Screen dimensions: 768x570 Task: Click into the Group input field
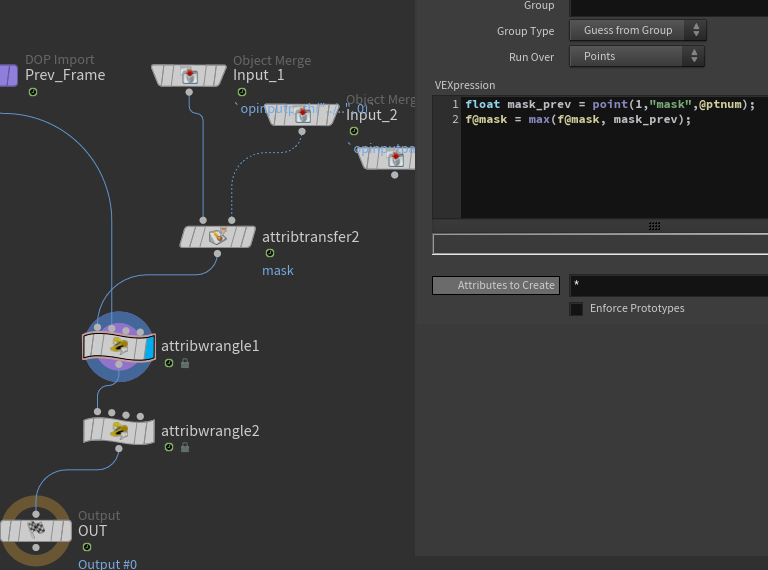click(x=669, y=7)
